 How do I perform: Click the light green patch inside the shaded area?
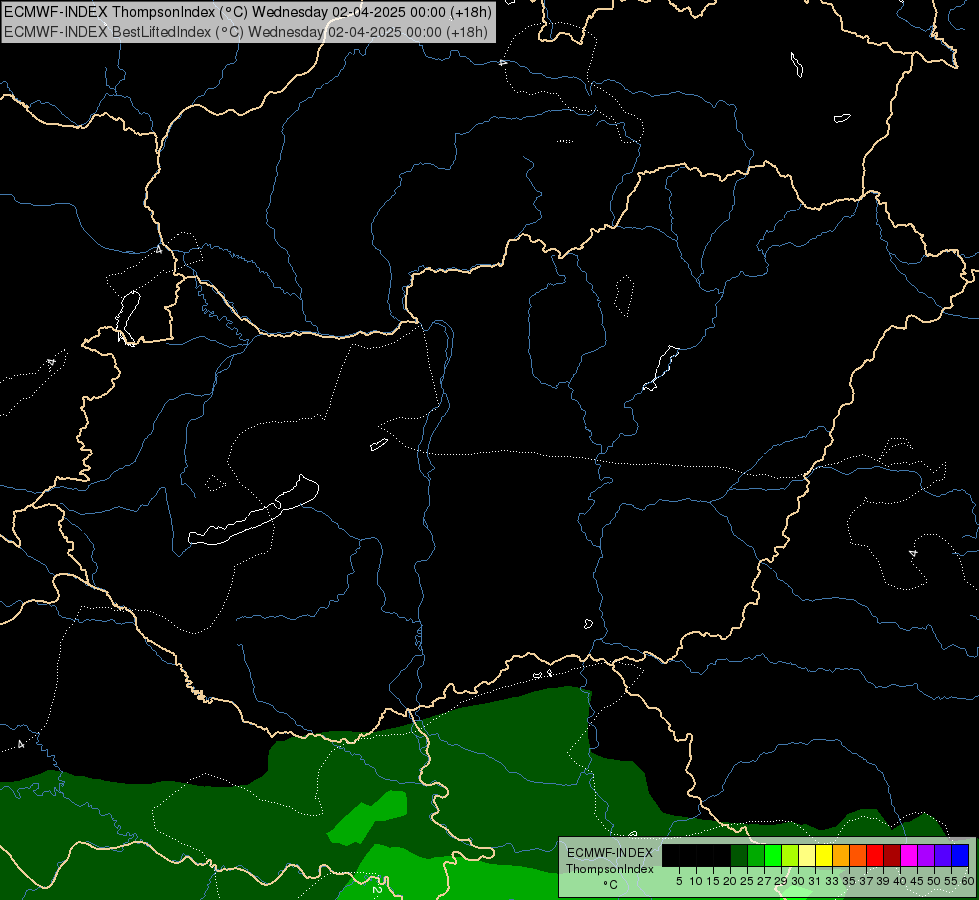pyautogui.click(x=368, y=817)
